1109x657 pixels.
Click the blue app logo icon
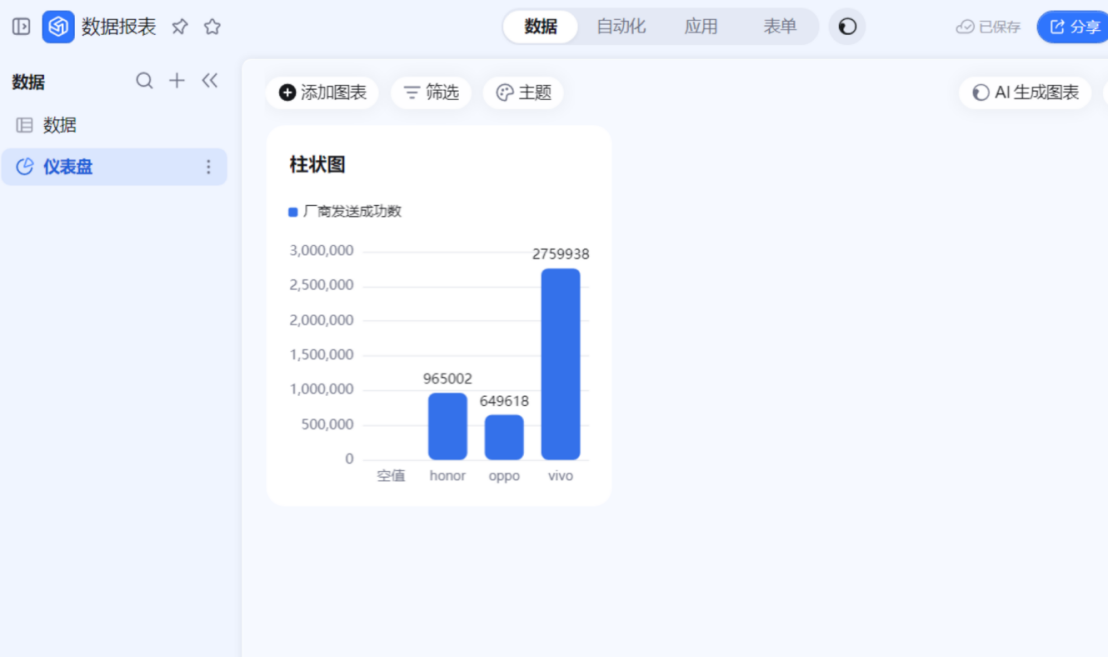click(x=58, y=27)
